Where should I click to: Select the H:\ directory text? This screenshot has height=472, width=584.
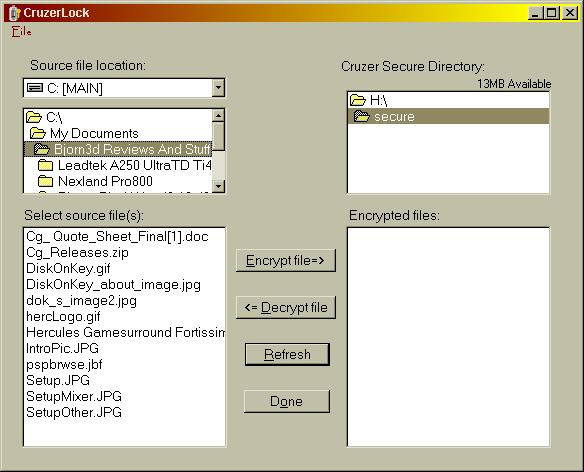(378, 100)
